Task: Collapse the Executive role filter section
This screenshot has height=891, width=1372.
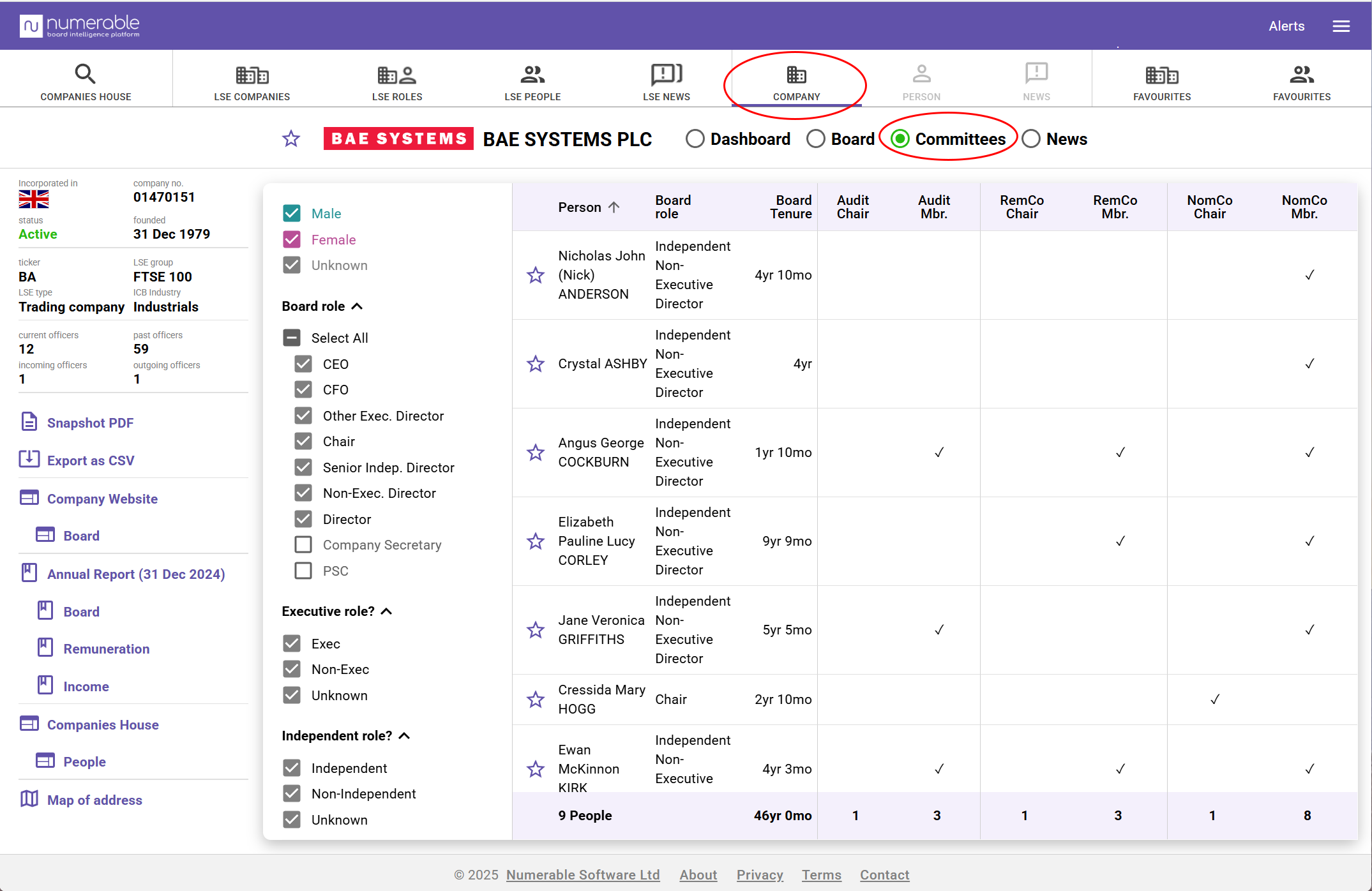Action: [x=386, y=611]
